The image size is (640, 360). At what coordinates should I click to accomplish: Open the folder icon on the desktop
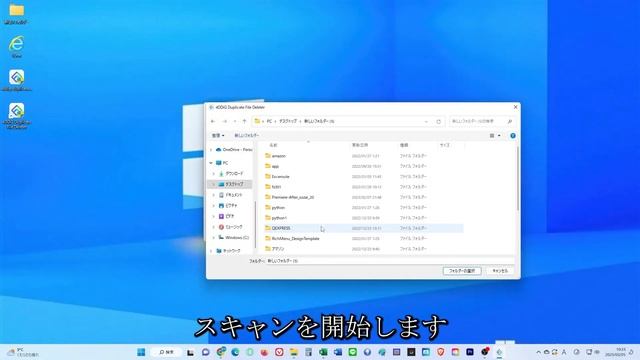(16, 13)
